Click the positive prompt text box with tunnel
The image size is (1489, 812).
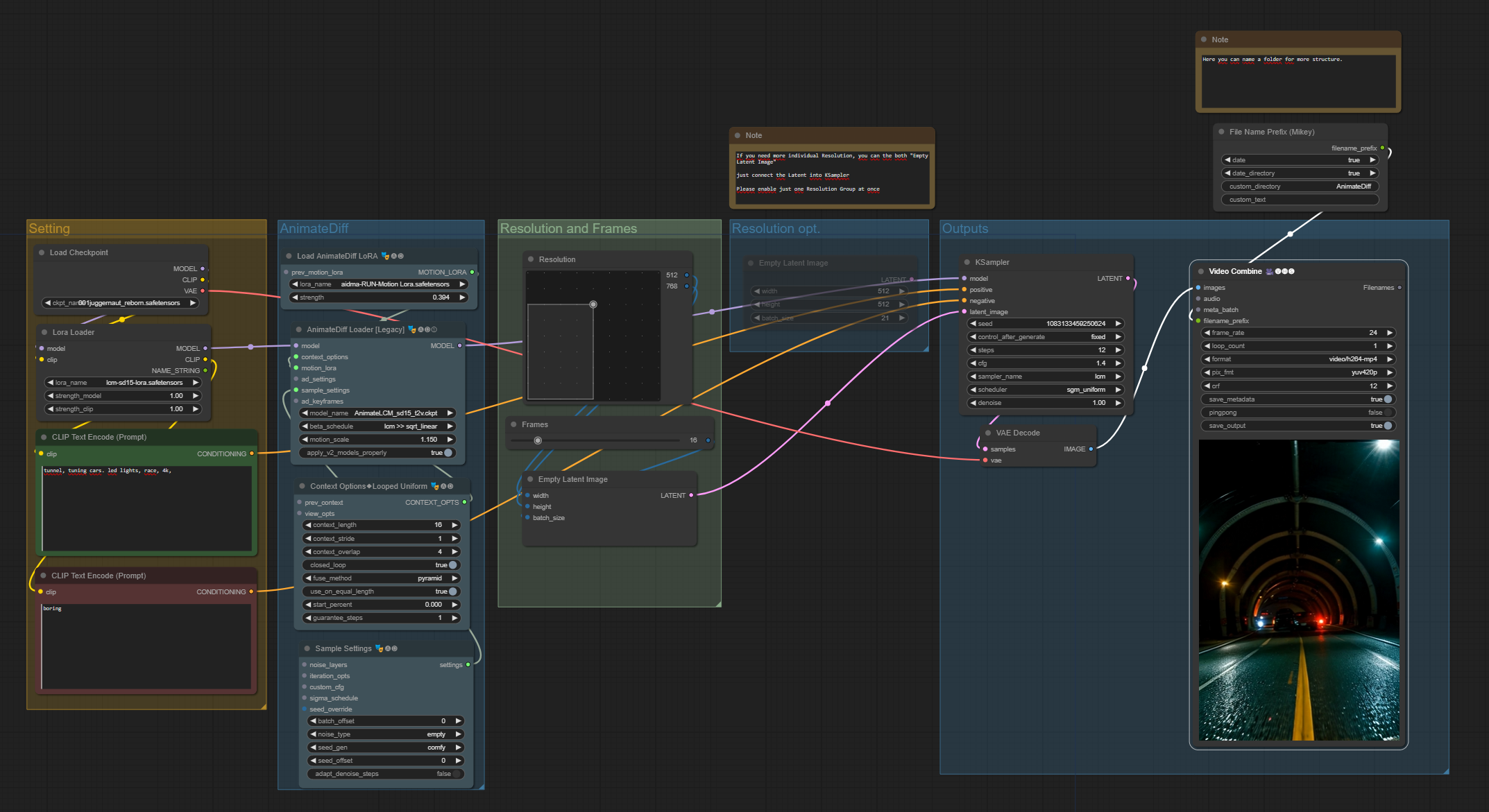[x=146, y=508]
